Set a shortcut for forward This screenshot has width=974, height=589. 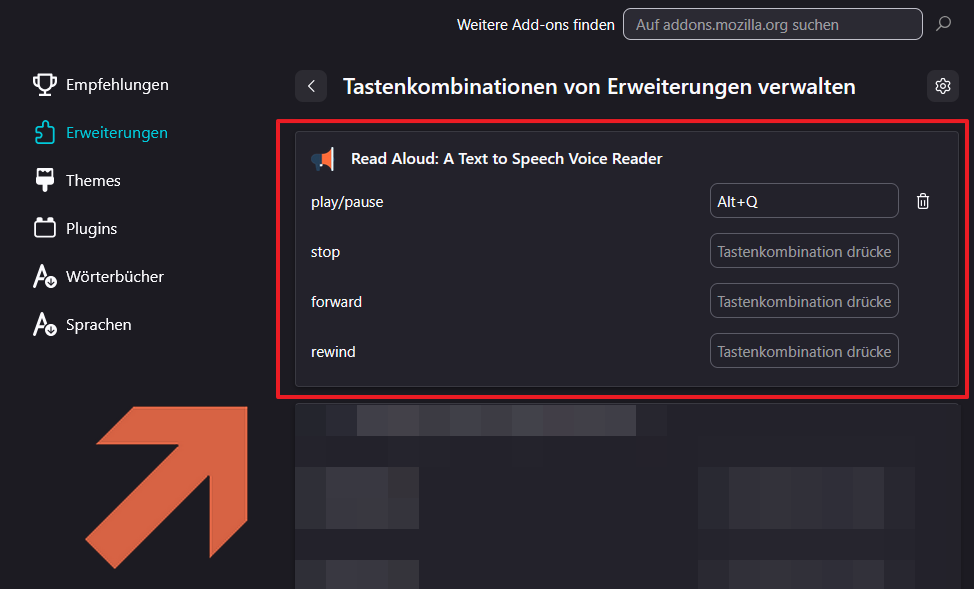[804, 301]
